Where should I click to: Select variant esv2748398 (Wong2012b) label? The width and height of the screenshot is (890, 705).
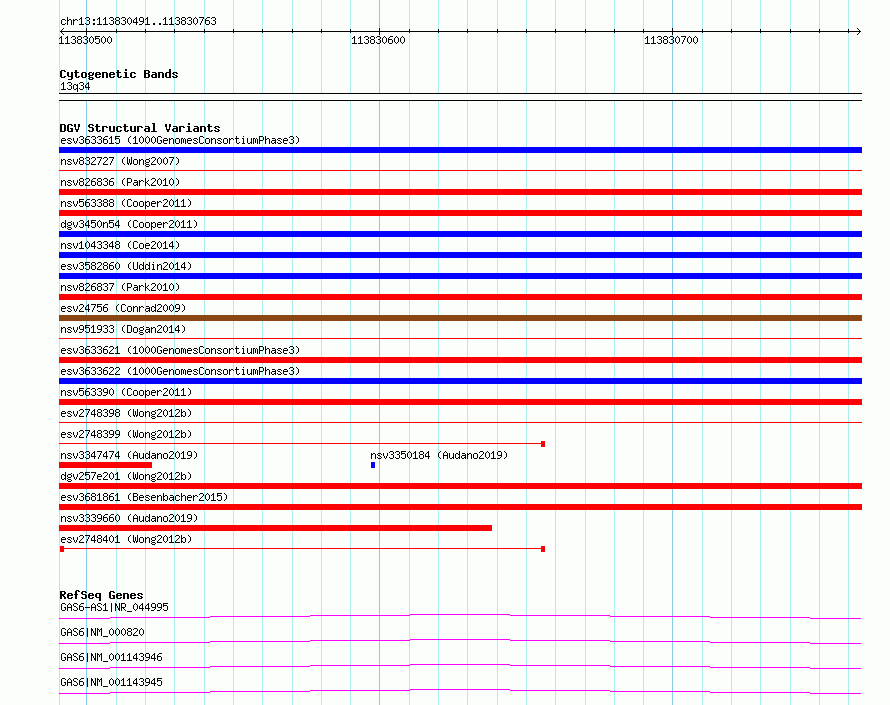126,413
